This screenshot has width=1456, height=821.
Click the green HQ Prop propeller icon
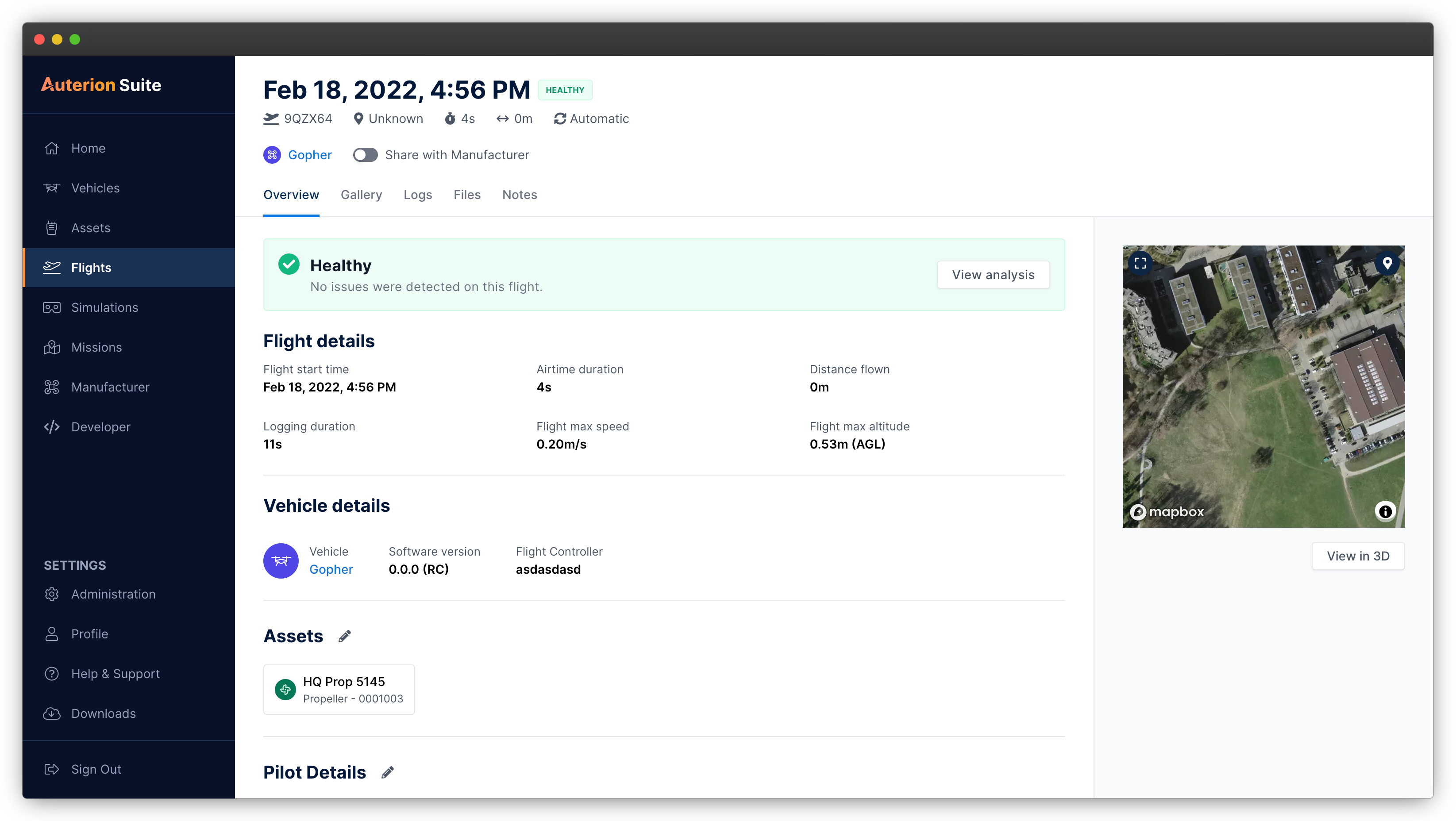(285, 689)
